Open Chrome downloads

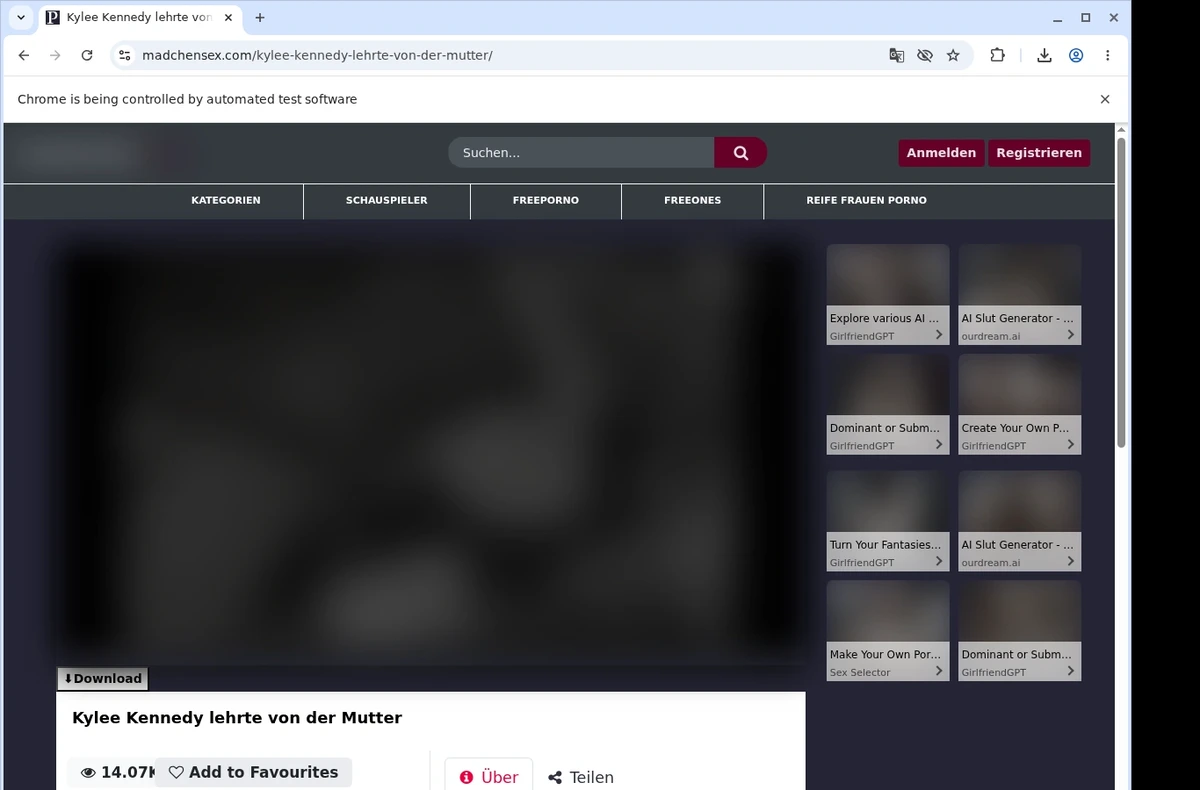point(1044,56)
